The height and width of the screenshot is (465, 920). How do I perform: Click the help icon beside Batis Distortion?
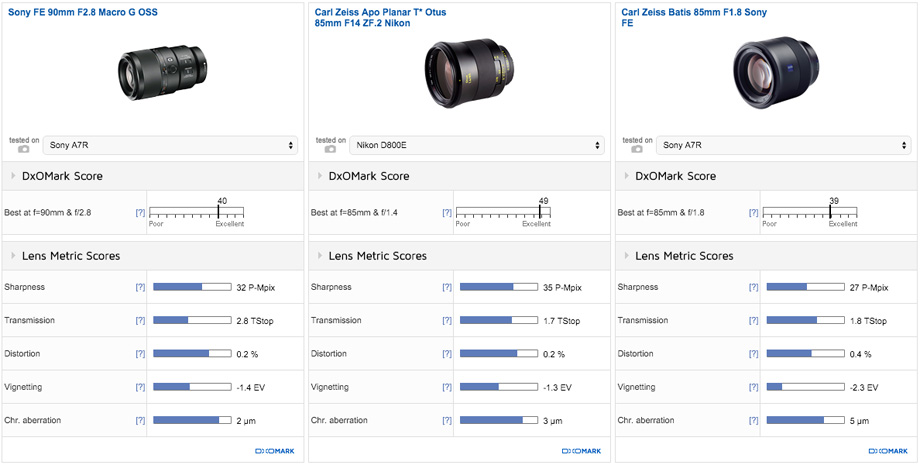coord(754,354)
